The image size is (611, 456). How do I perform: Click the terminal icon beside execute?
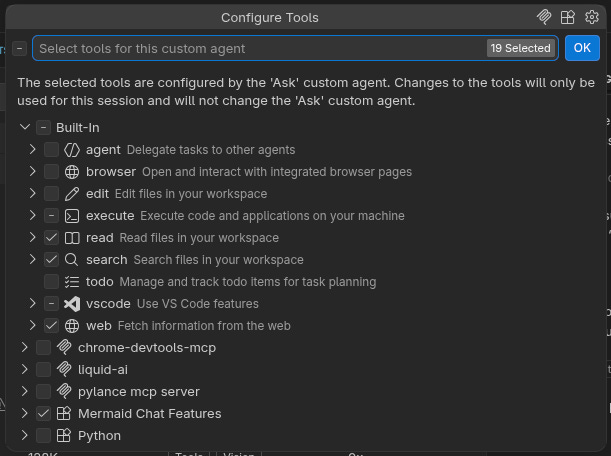click(72, 216)
